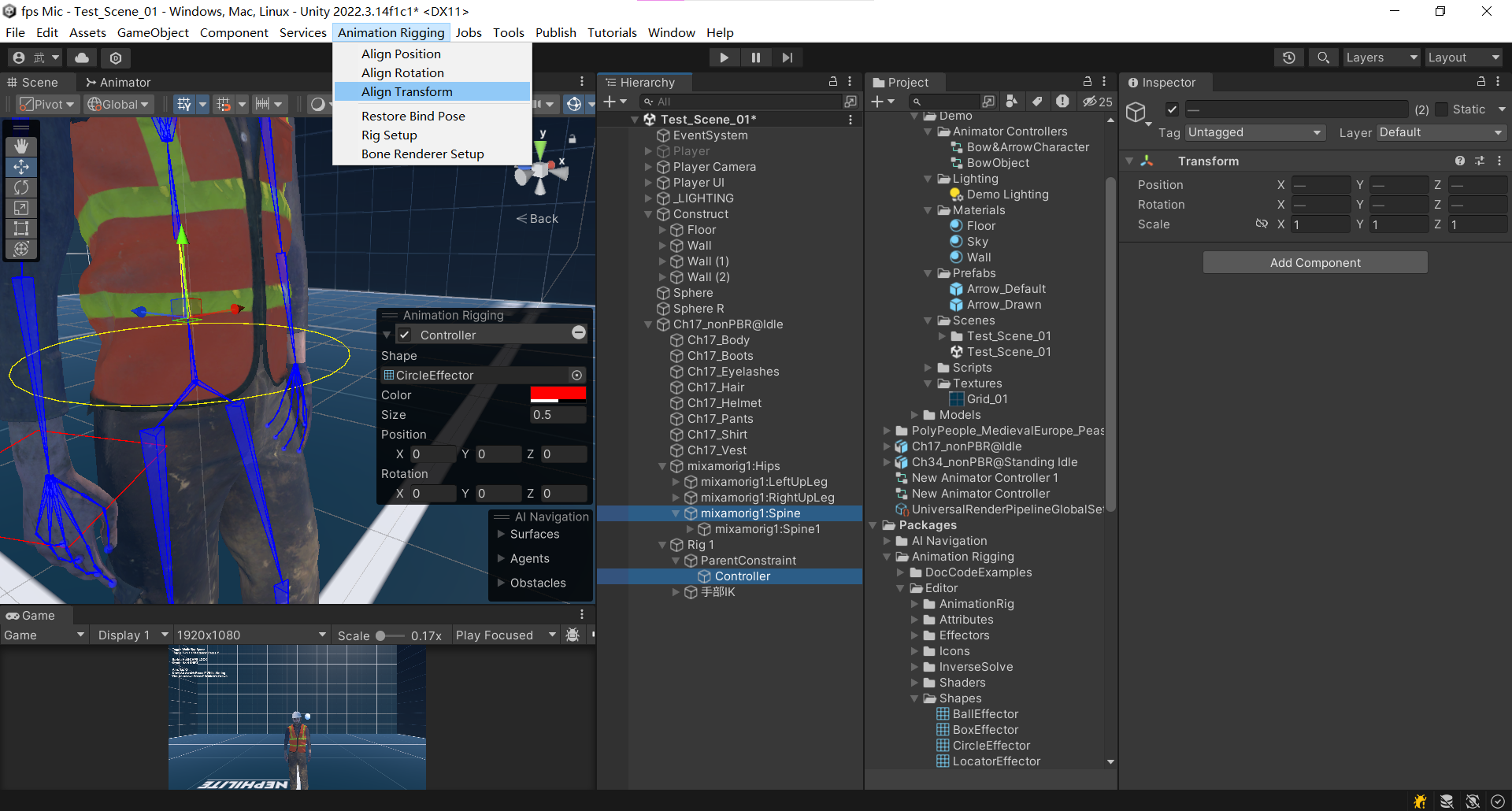This screenshot has width=1512, height=811.
Task: Open the GameObject menu
Action: (153, 32)
